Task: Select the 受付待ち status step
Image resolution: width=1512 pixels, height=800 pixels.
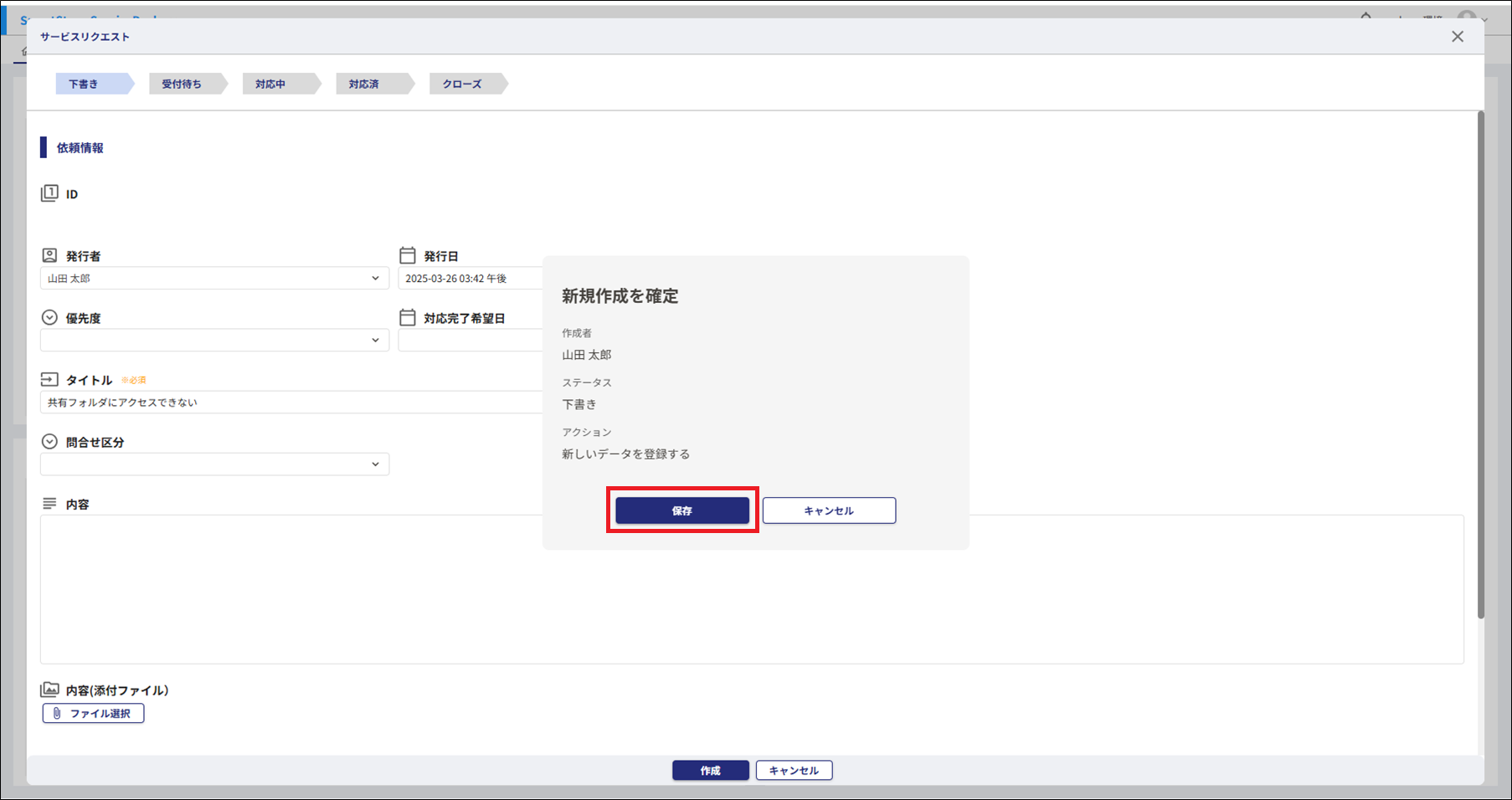Action: pyautogui.click(x=182, y=84)
